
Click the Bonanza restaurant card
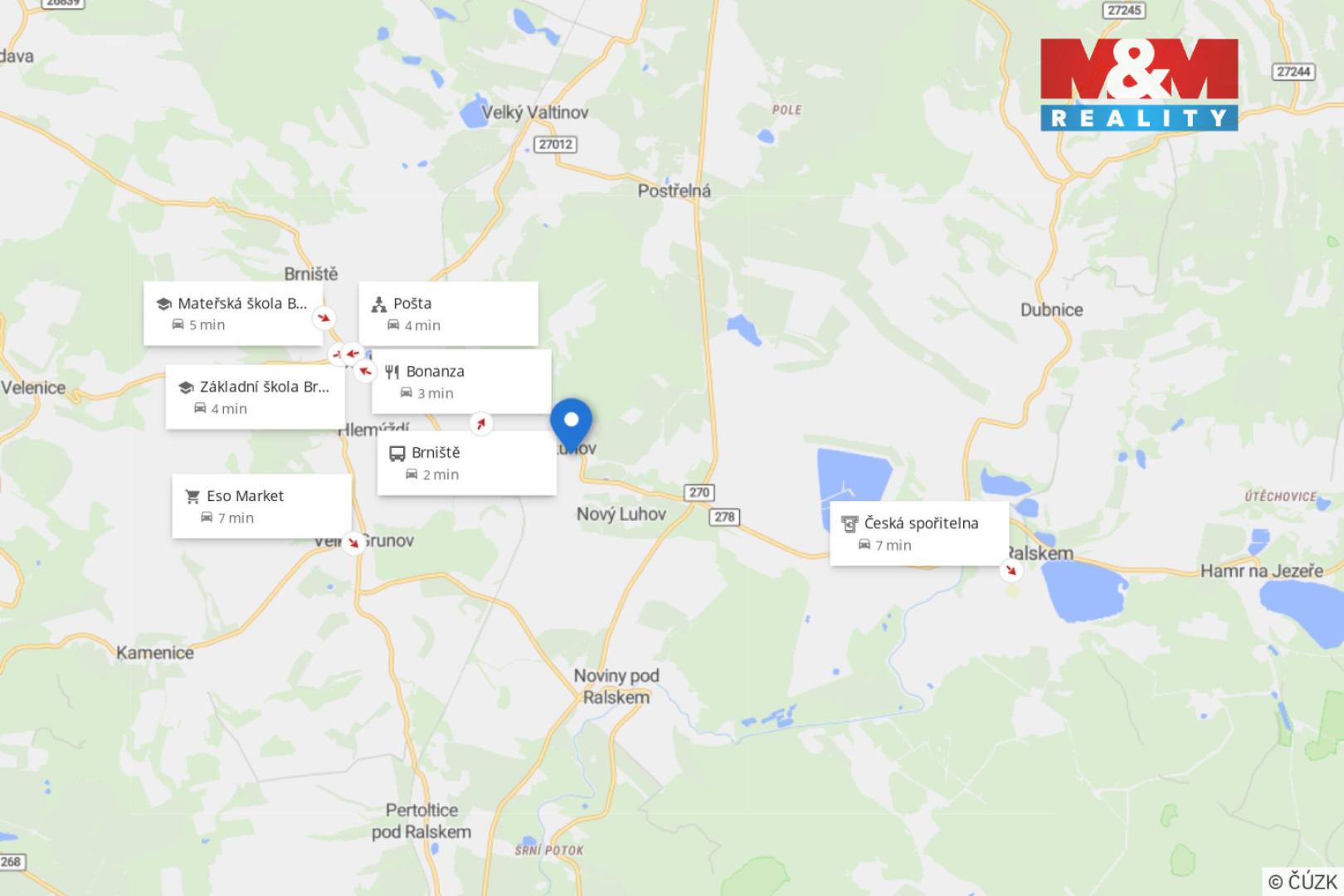[461, 382]
